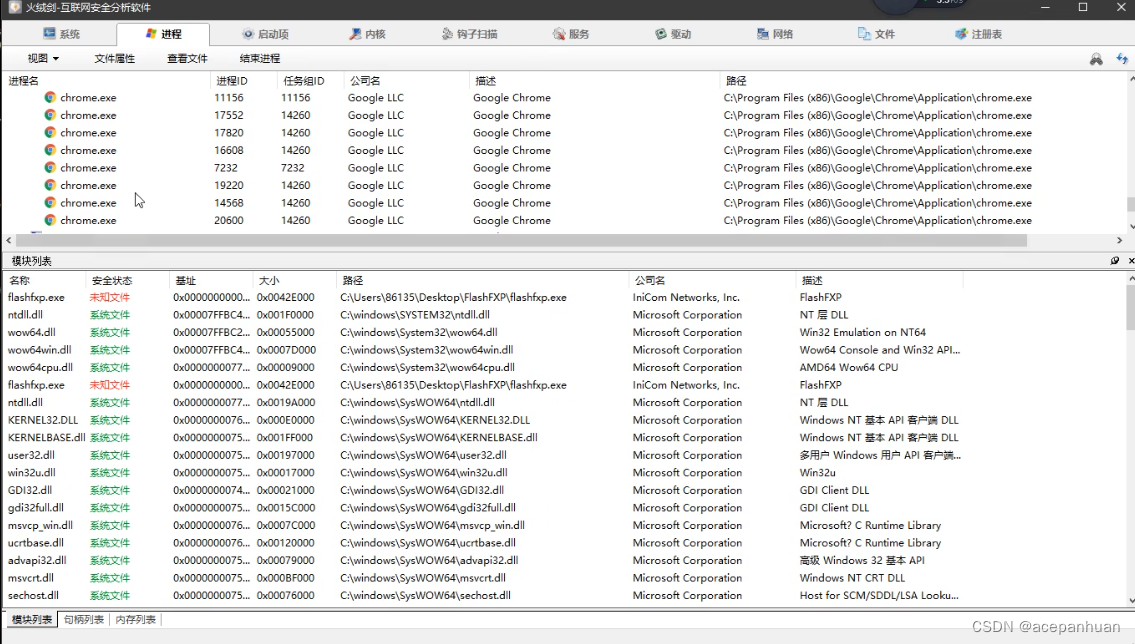The width and height of the screenshot is (1135, 644).
Task: Click right arrow of horizontal scrollbar
Action: coord(1119,240)
